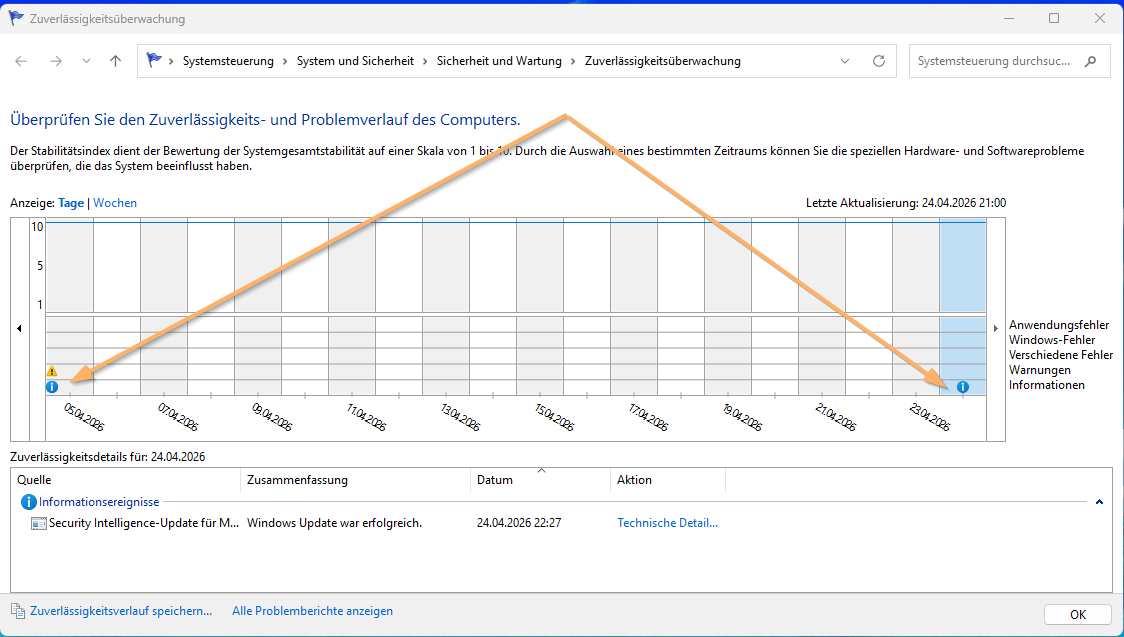
Task: Click the search magnifier icon
Action: click(1091, 62)
